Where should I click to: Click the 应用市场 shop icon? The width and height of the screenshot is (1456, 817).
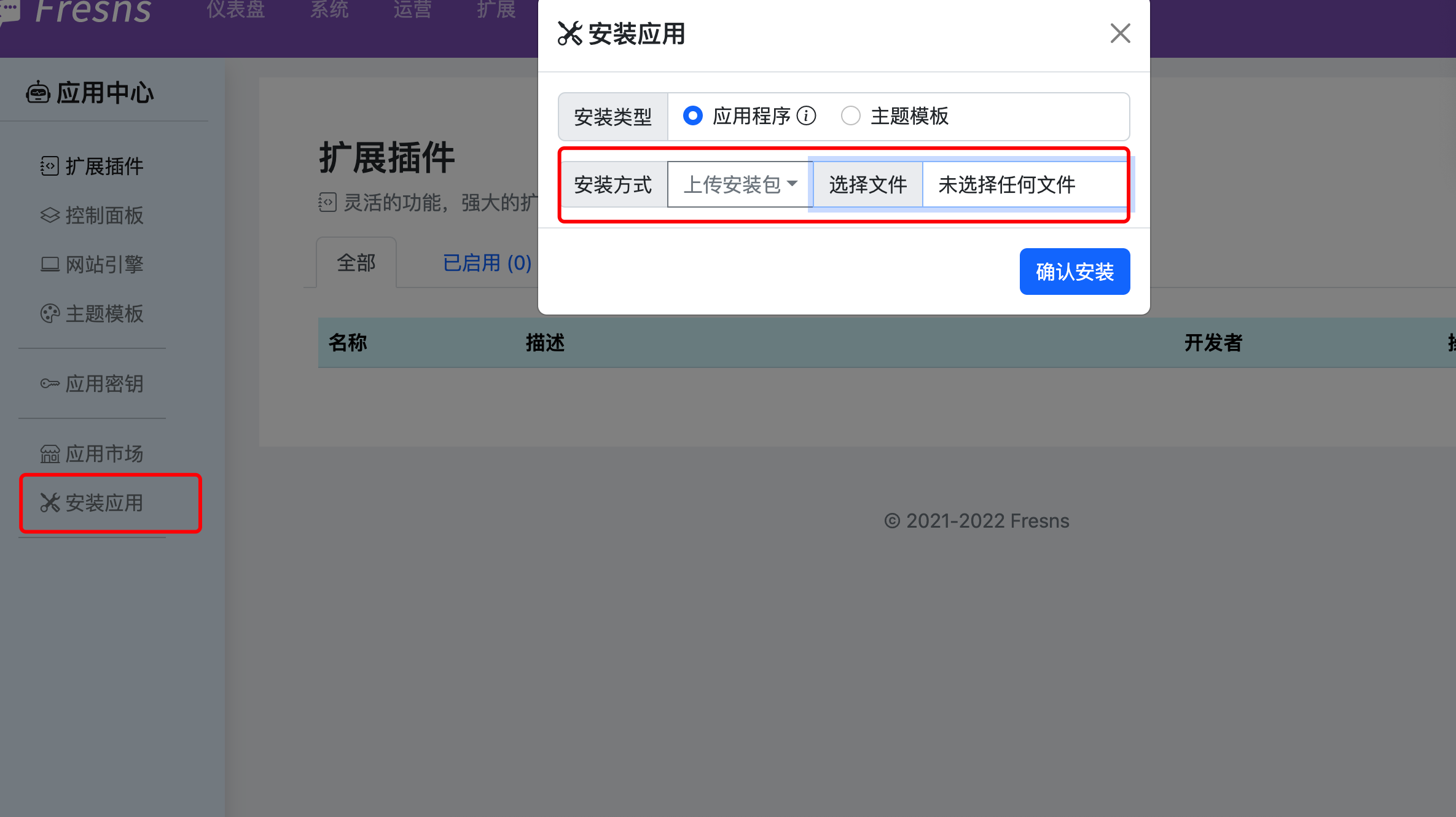[x=50, y=454]
